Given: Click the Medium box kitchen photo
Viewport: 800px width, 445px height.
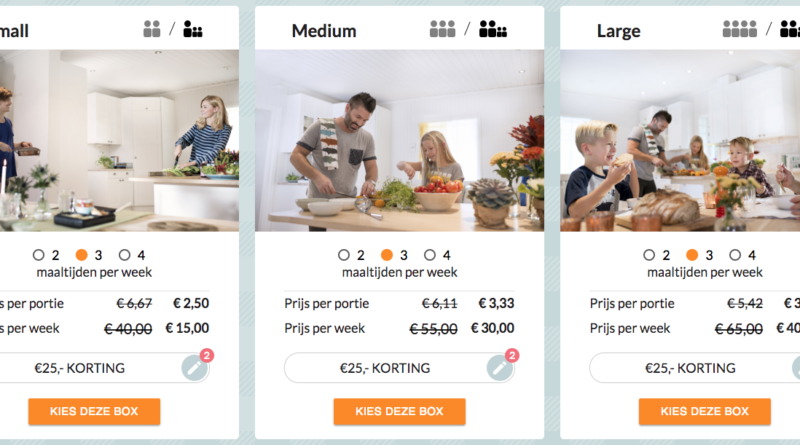Looking at the screenshot, I should [x=400, y=140].
